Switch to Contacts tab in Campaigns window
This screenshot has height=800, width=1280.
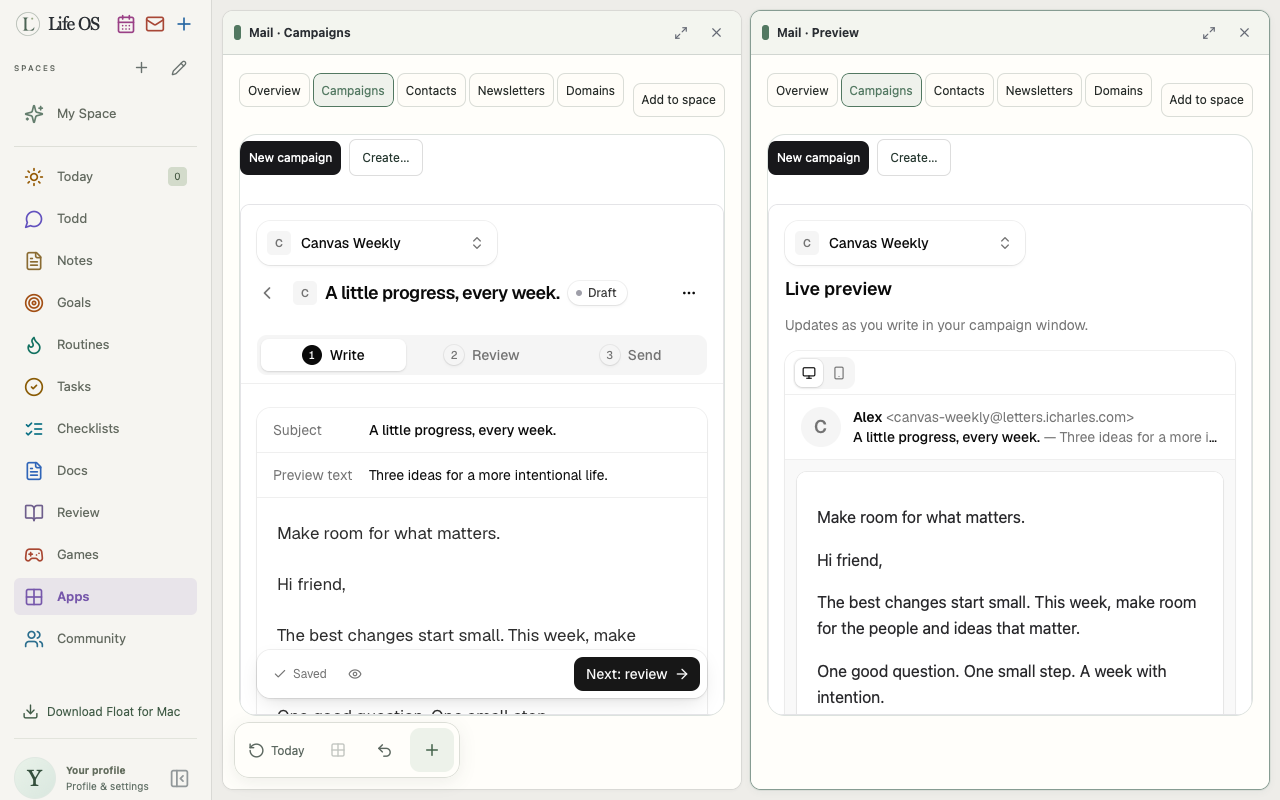431,90
